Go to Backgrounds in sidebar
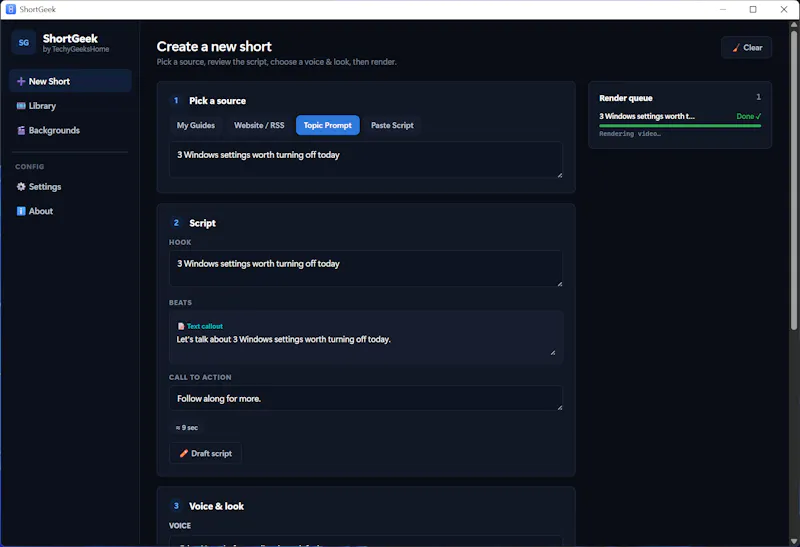Screen dimensions: 800x547 (x=70, y=130)
